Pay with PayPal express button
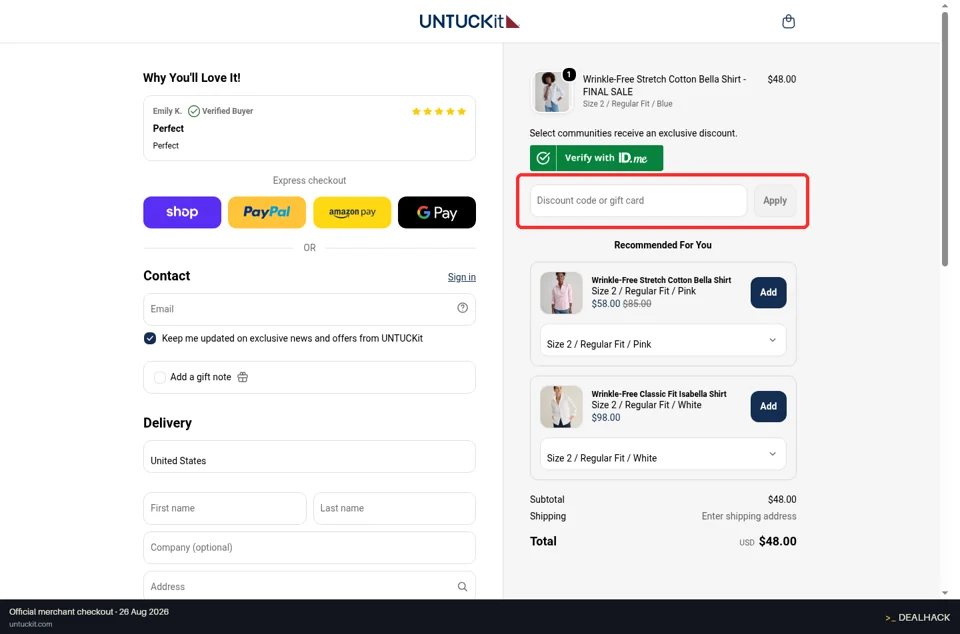Screen dimensions: 960x634 pyautogui.click(x=267, y=212)
